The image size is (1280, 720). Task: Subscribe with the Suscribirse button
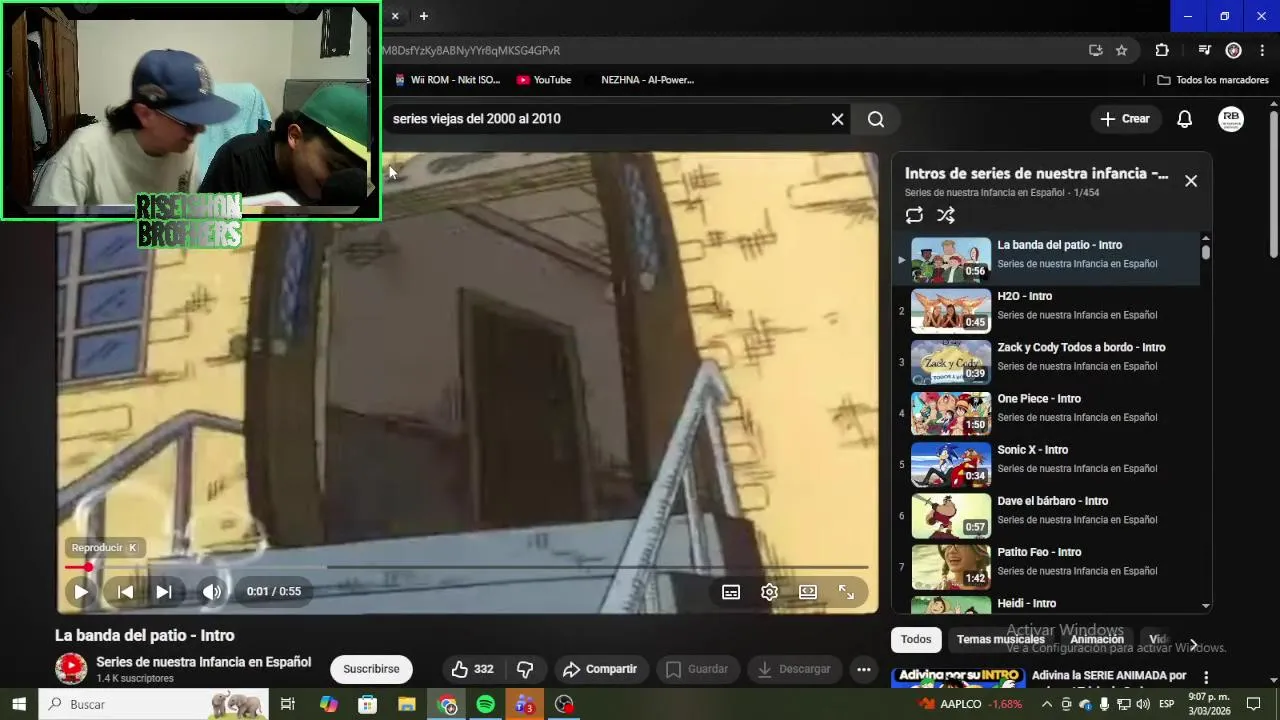(371, 669)
